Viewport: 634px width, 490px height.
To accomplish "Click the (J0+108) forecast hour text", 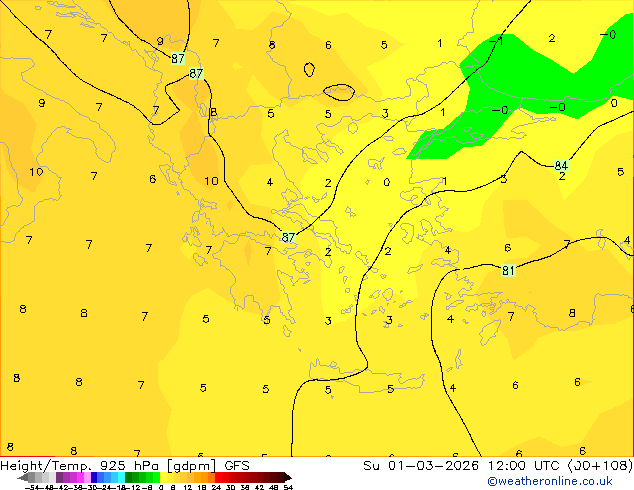I will (x=600, y=466).
